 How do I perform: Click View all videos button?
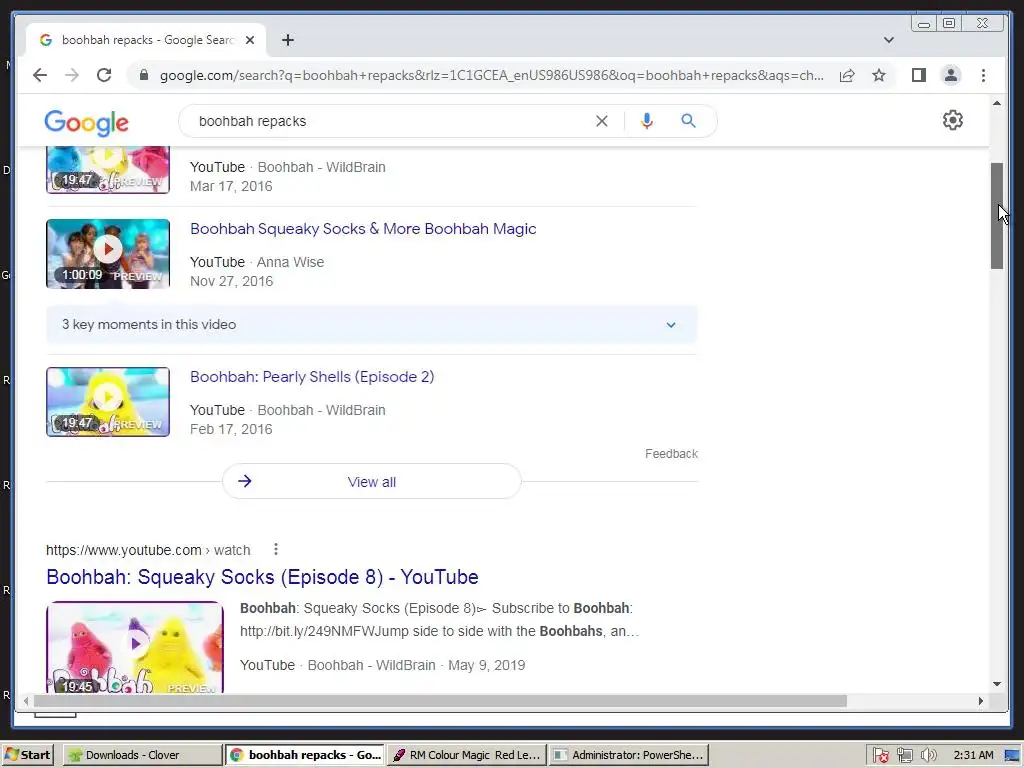372,481
